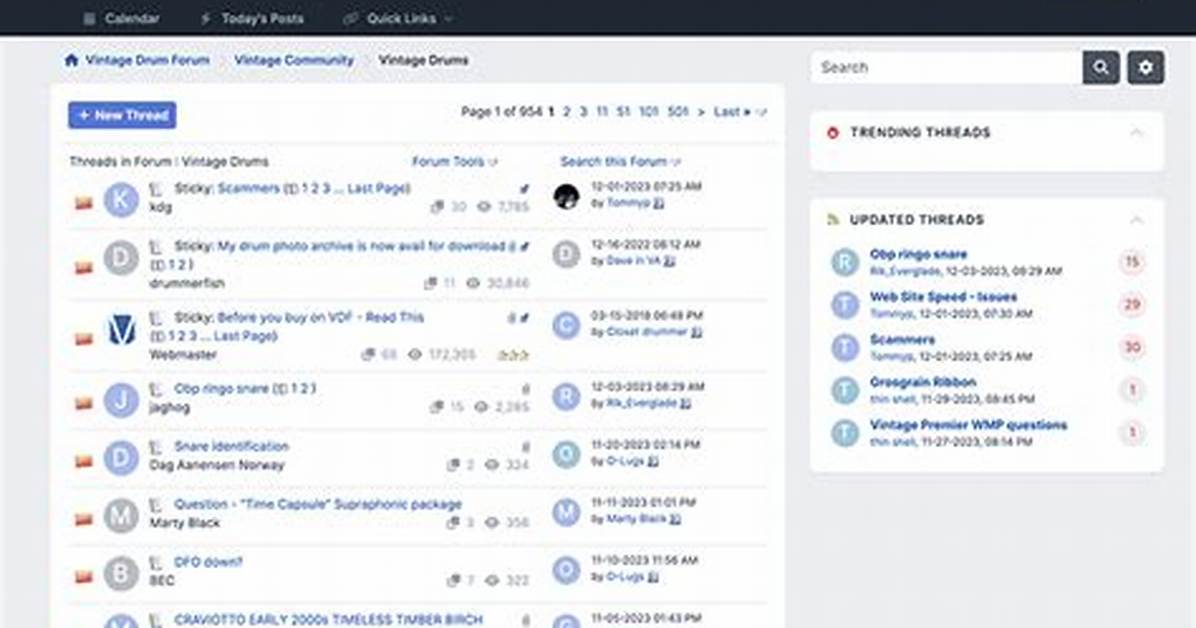Image resolution: width=1196 pixels, height=628 pixels.
Task: Open the Forum Tools dropdown
Action: click(455, 162)
